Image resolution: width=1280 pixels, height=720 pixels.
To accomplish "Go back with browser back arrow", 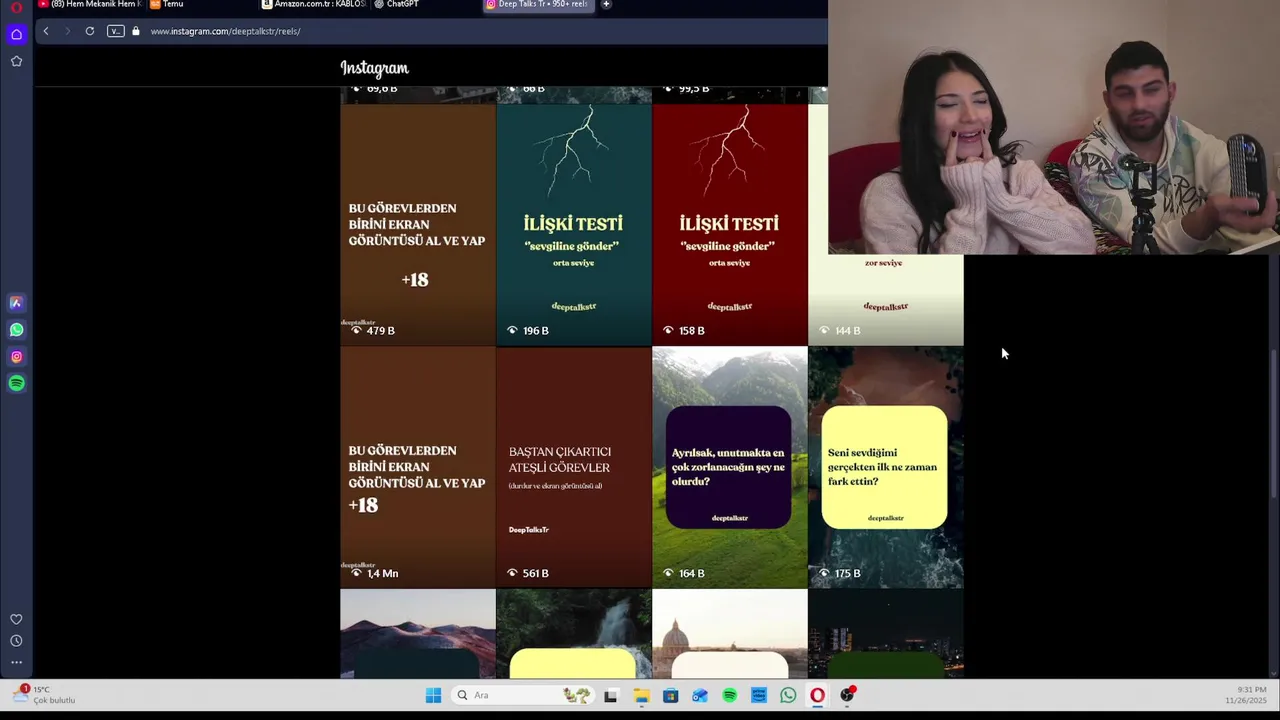I will point(46,31).
